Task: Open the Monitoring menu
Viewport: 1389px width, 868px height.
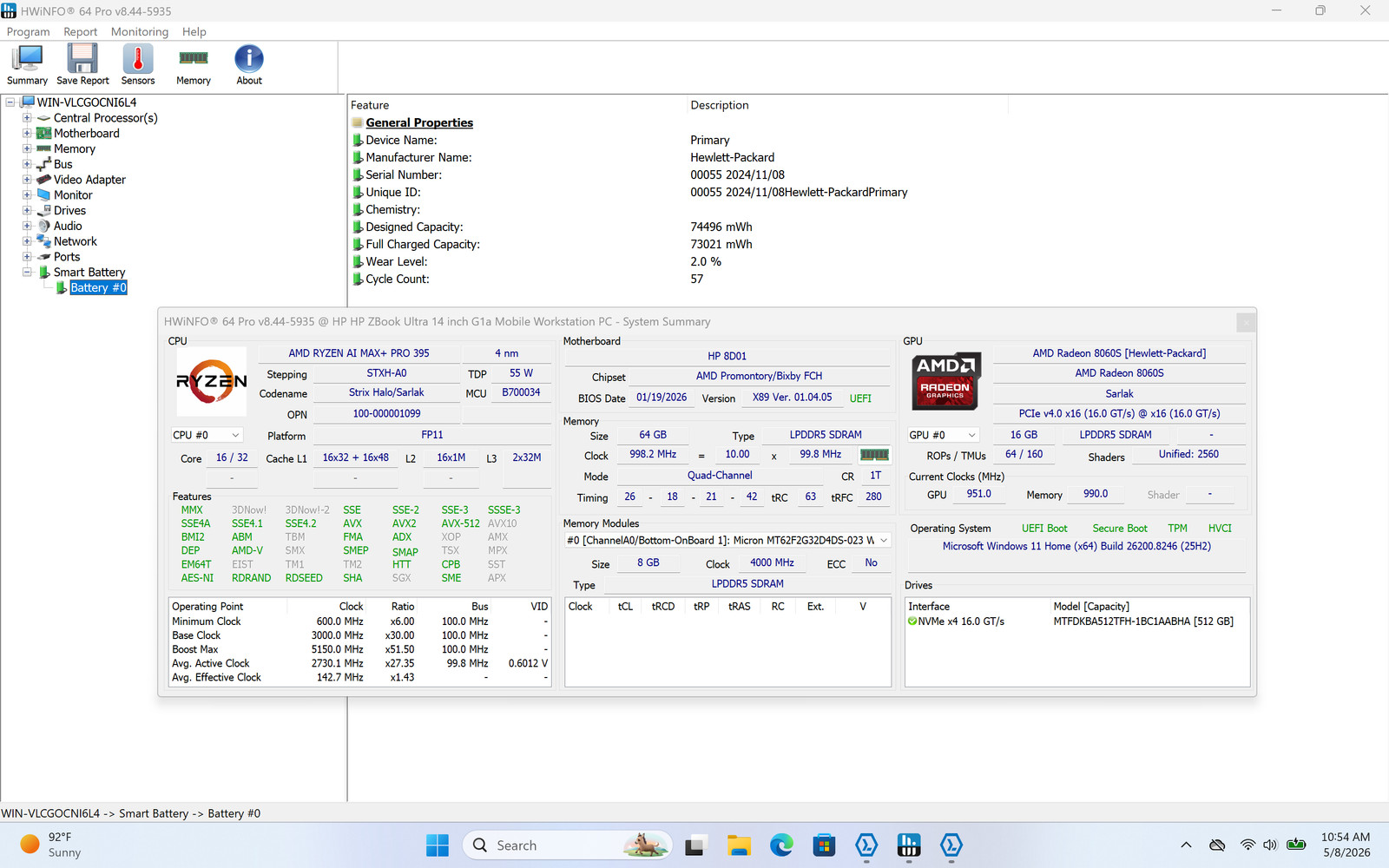Action: (140, 32)
